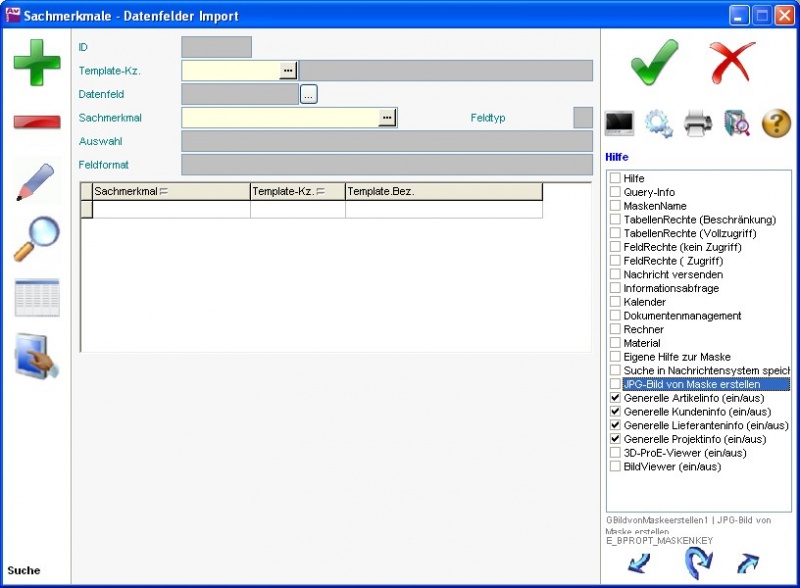
Task: Click into the Sachmerkmal input field
Action: coord(280,118)
